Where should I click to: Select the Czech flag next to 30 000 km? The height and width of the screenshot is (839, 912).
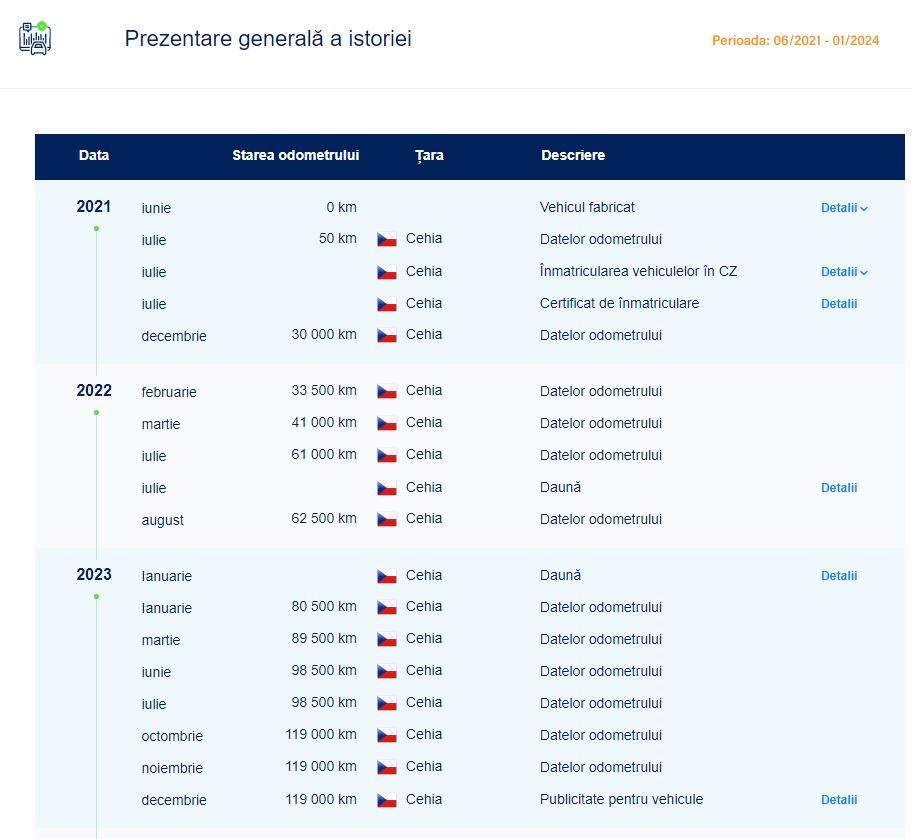[x=387, y=335]
